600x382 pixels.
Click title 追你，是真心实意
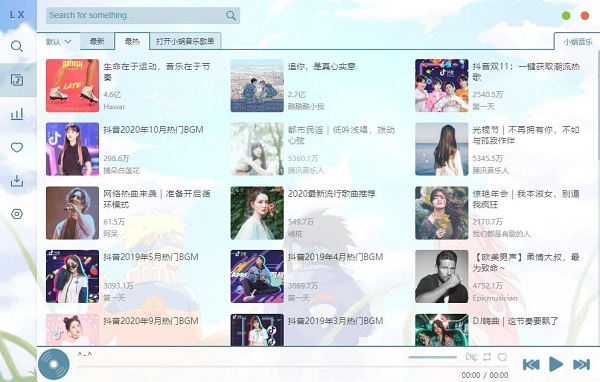point(321,66)
